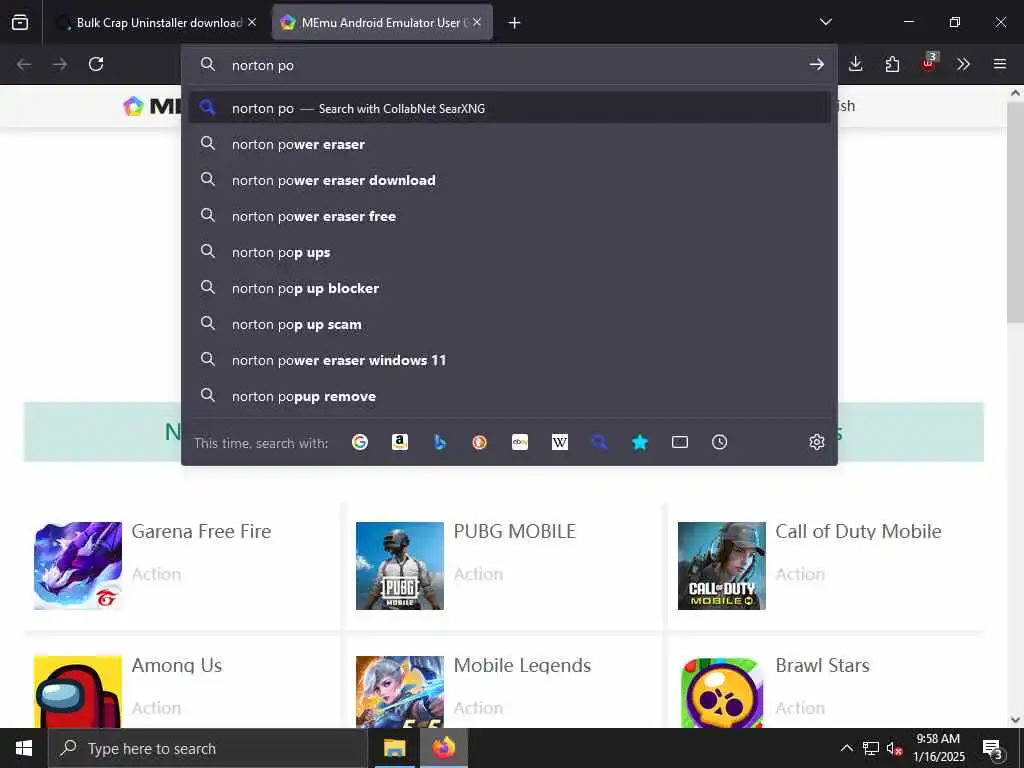
Task: Choose suggestion 'norton power eraser'
Action: (x=509, y=144)
